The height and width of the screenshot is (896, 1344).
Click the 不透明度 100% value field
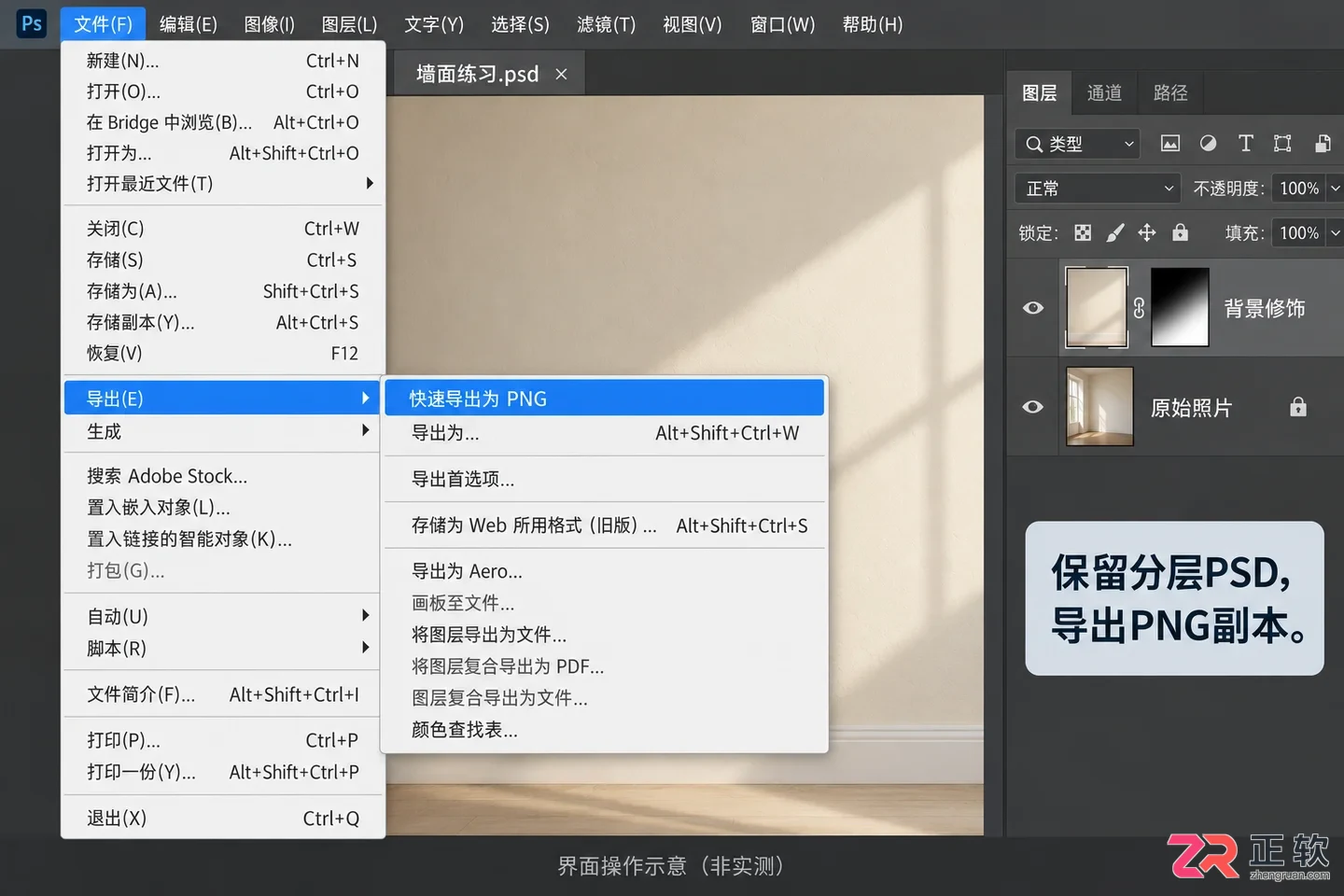pos(1299,189)
